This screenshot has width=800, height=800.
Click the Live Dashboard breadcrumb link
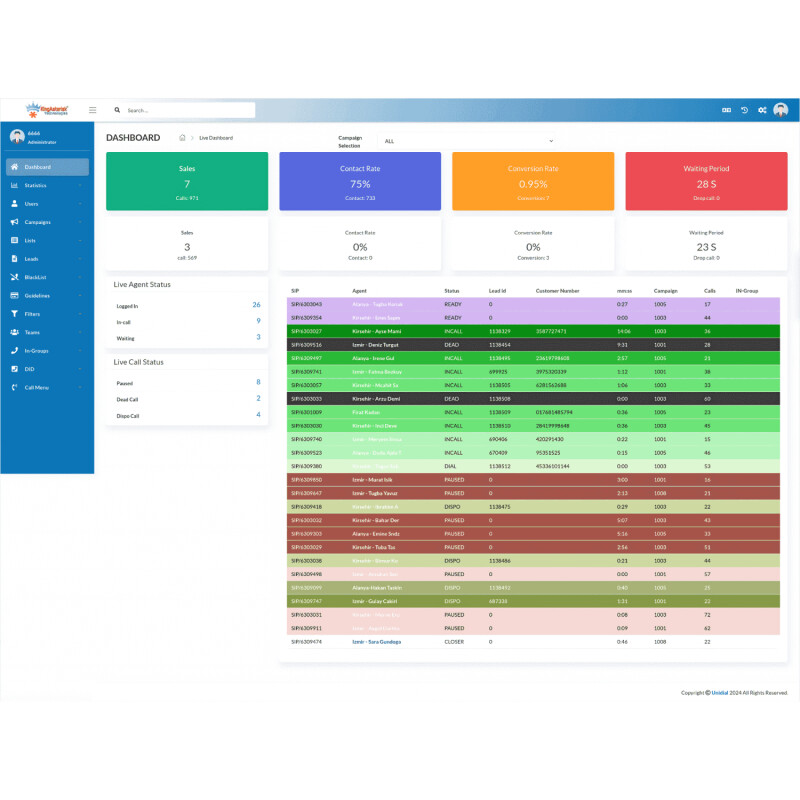coord(216,138)
